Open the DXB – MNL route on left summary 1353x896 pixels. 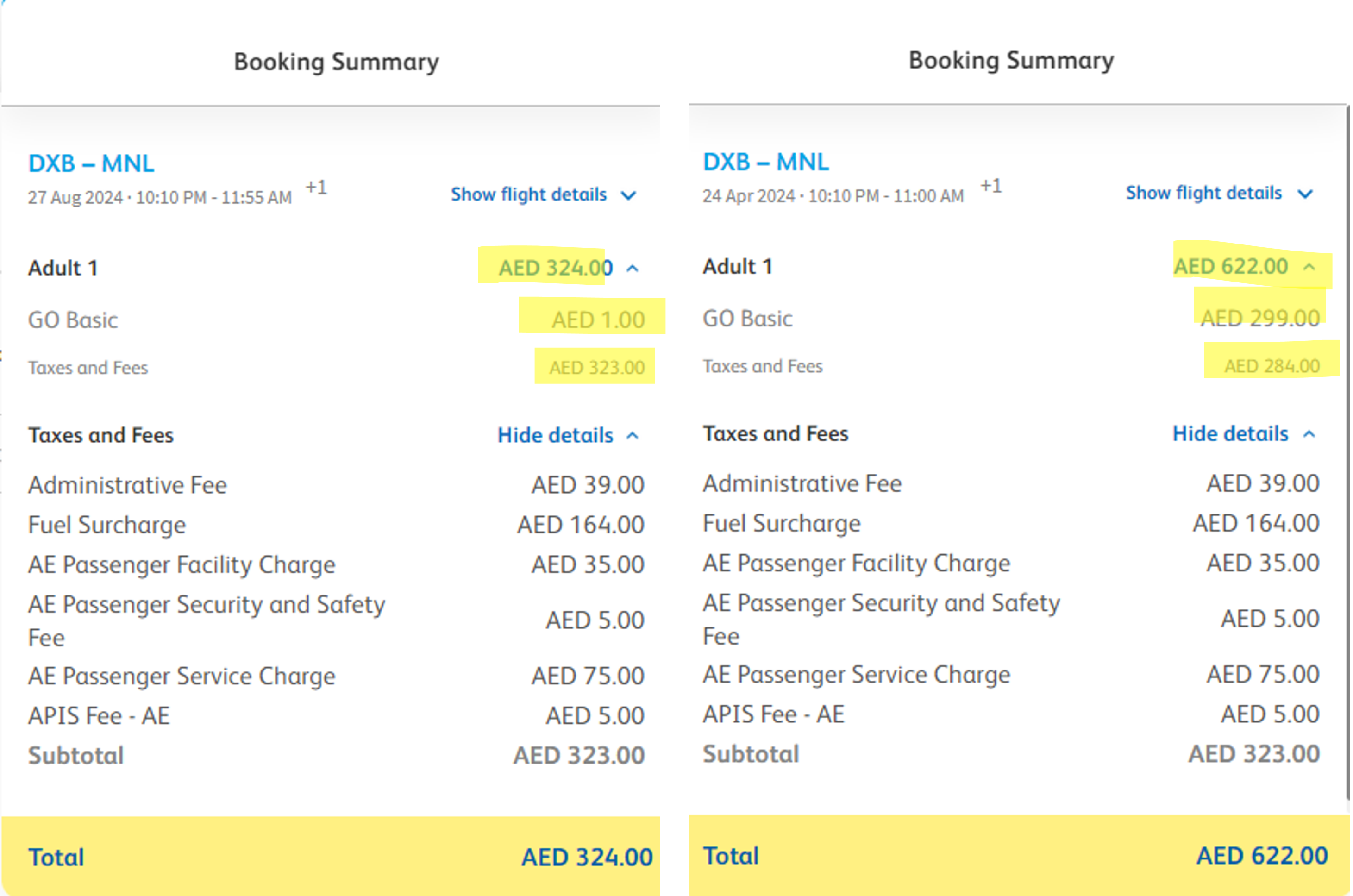(91, 163)
